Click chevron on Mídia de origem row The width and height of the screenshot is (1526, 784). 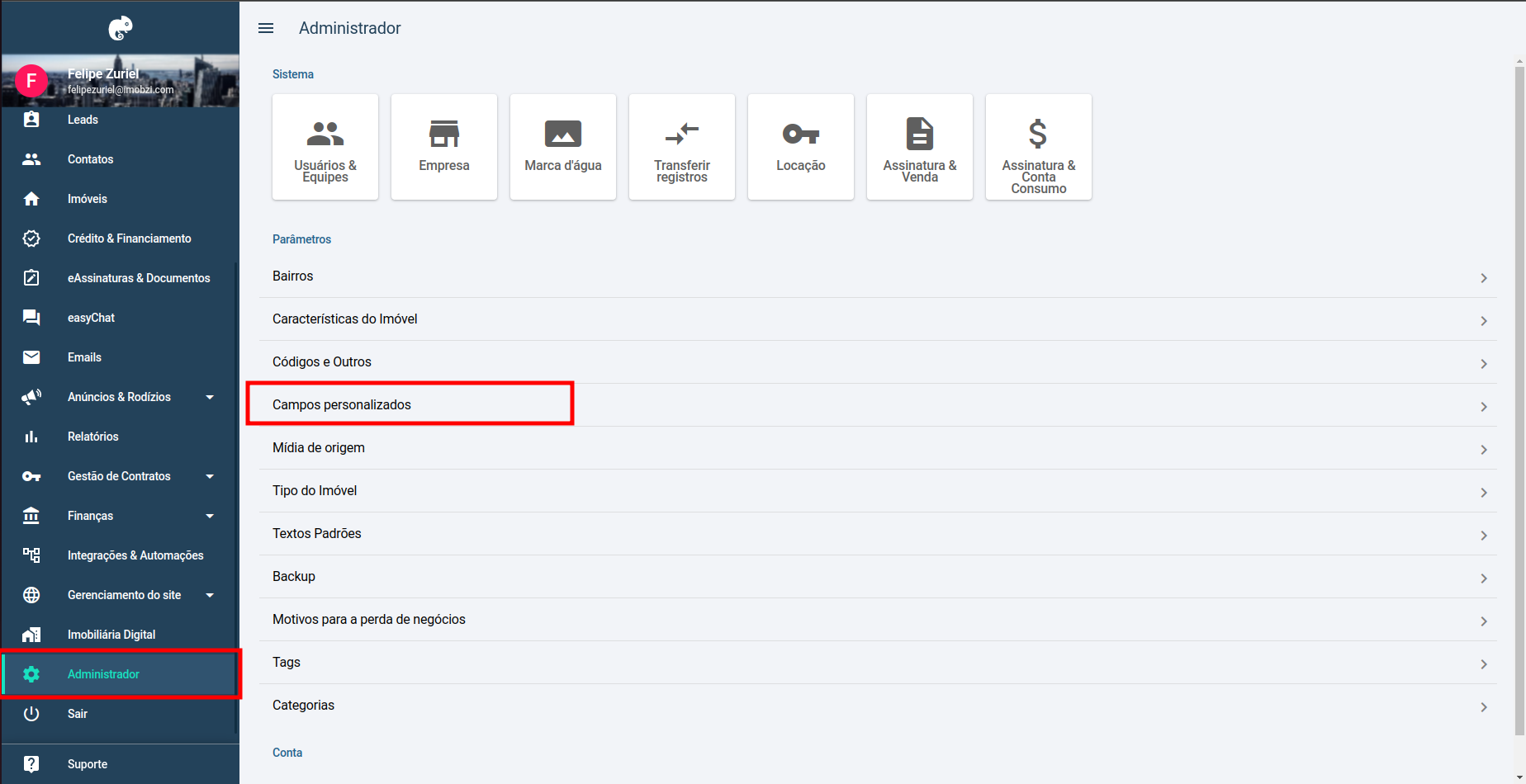tap(1484, 450)
